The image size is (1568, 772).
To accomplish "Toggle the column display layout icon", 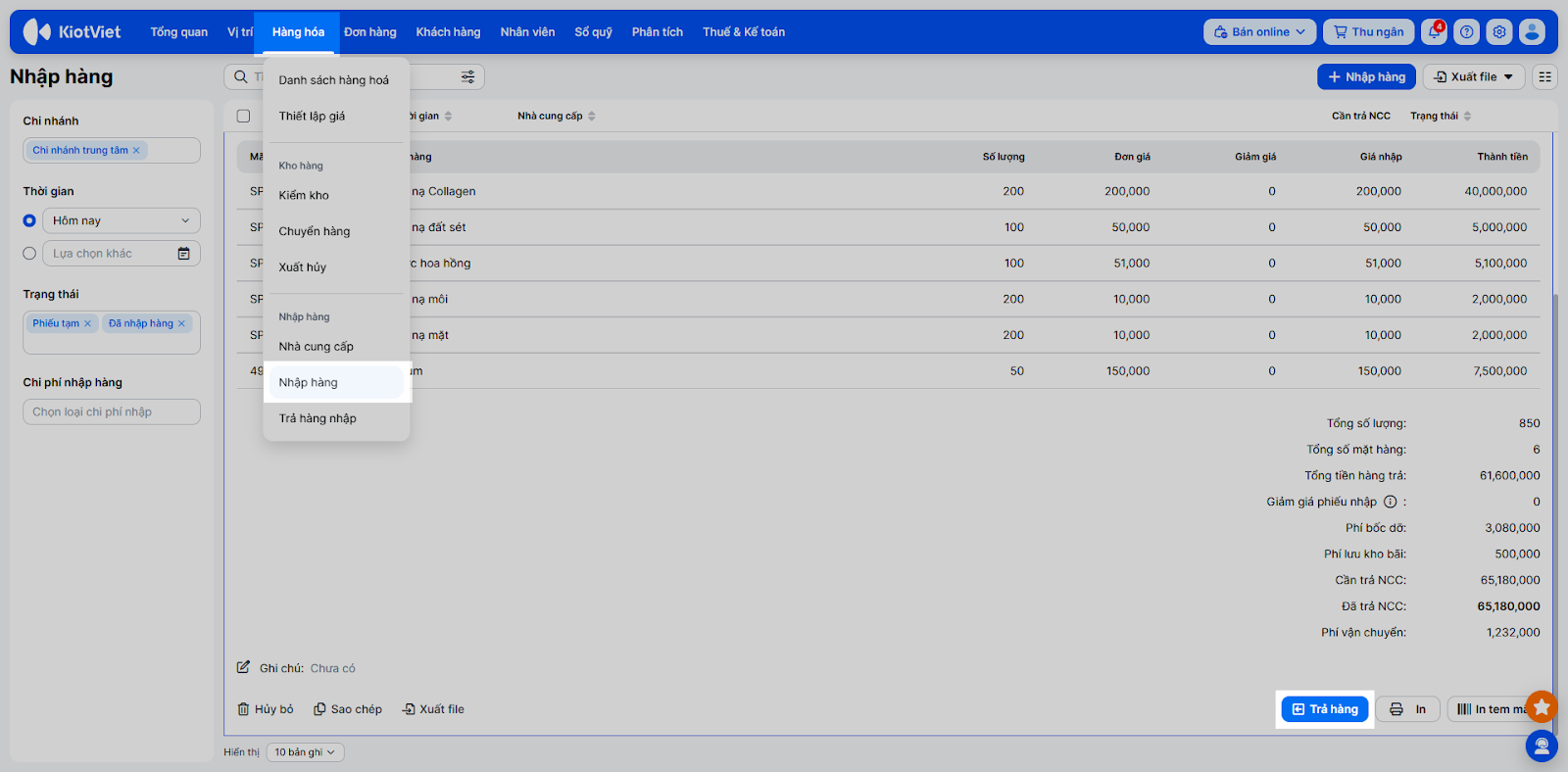I will 1545,76.
